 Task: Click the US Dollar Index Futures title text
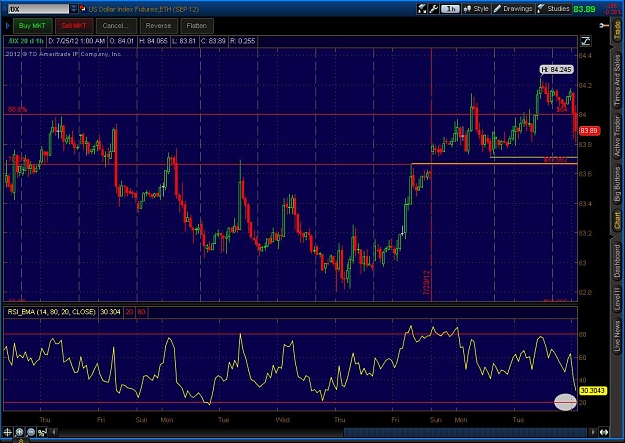[143, 9]
